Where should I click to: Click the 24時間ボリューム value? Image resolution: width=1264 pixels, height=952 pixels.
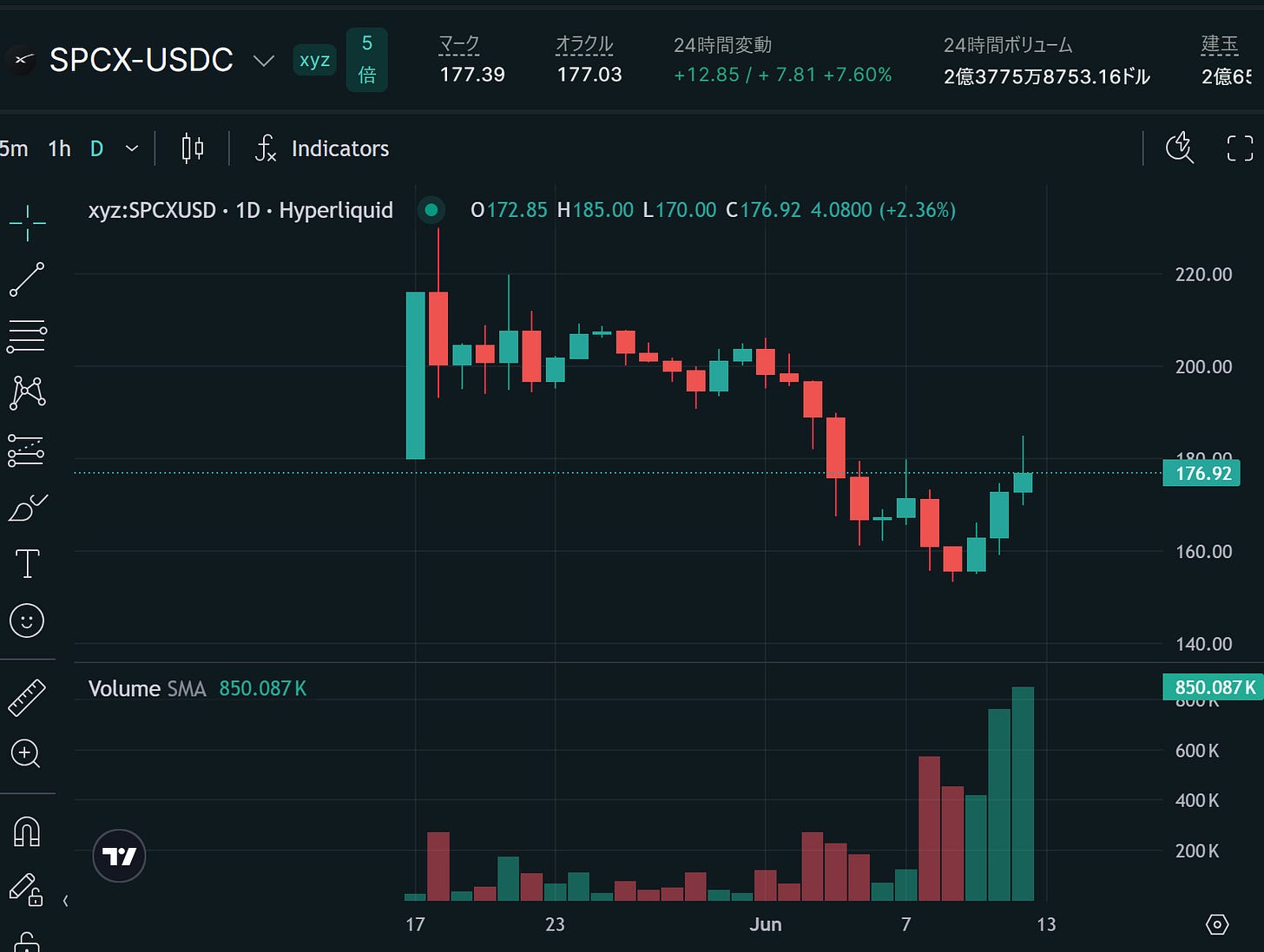coord(1046,76)
